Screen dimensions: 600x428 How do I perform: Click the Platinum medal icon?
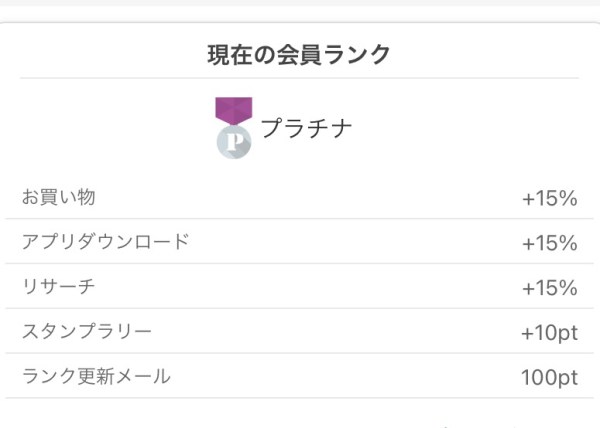point(234,127)
